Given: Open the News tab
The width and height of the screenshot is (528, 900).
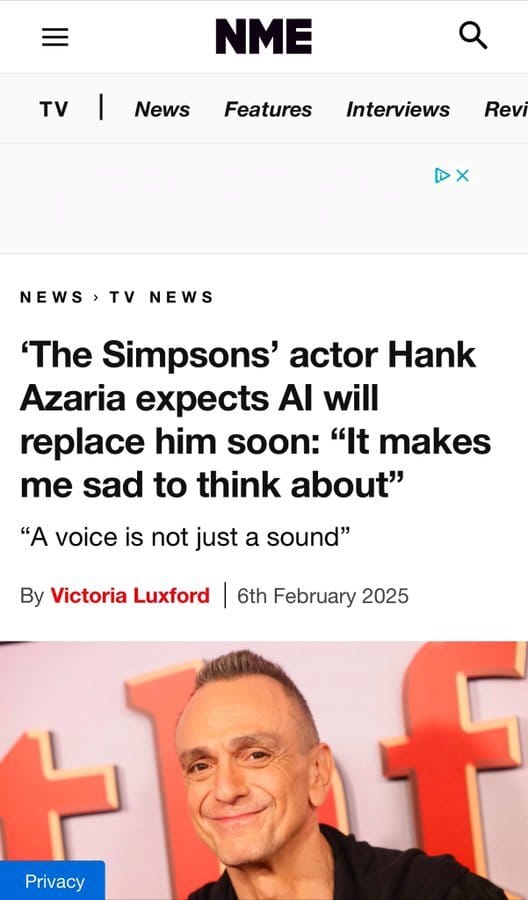Looking at the screenshot, I should tap(162, 109).
